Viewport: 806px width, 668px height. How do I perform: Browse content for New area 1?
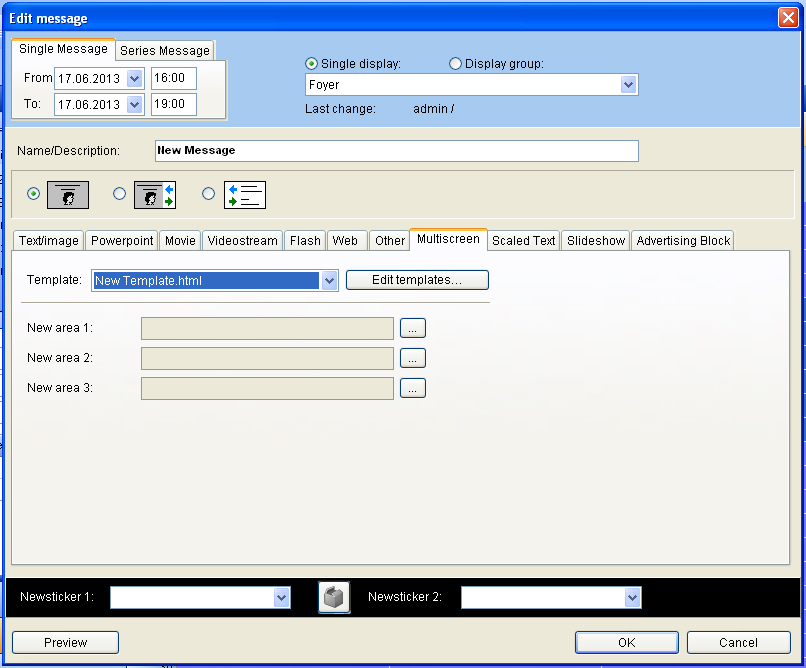coord(413,328)
